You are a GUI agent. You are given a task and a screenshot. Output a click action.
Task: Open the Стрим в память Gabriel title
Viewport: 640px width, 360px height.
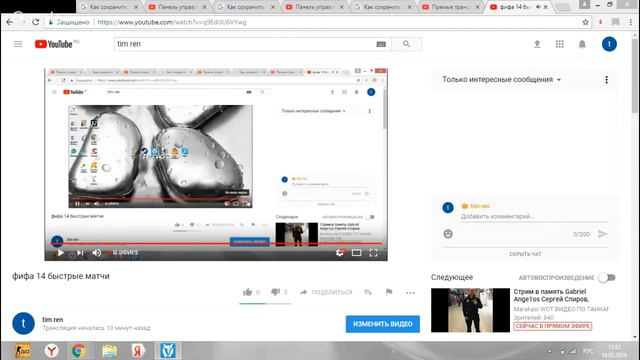coord(551,296)
